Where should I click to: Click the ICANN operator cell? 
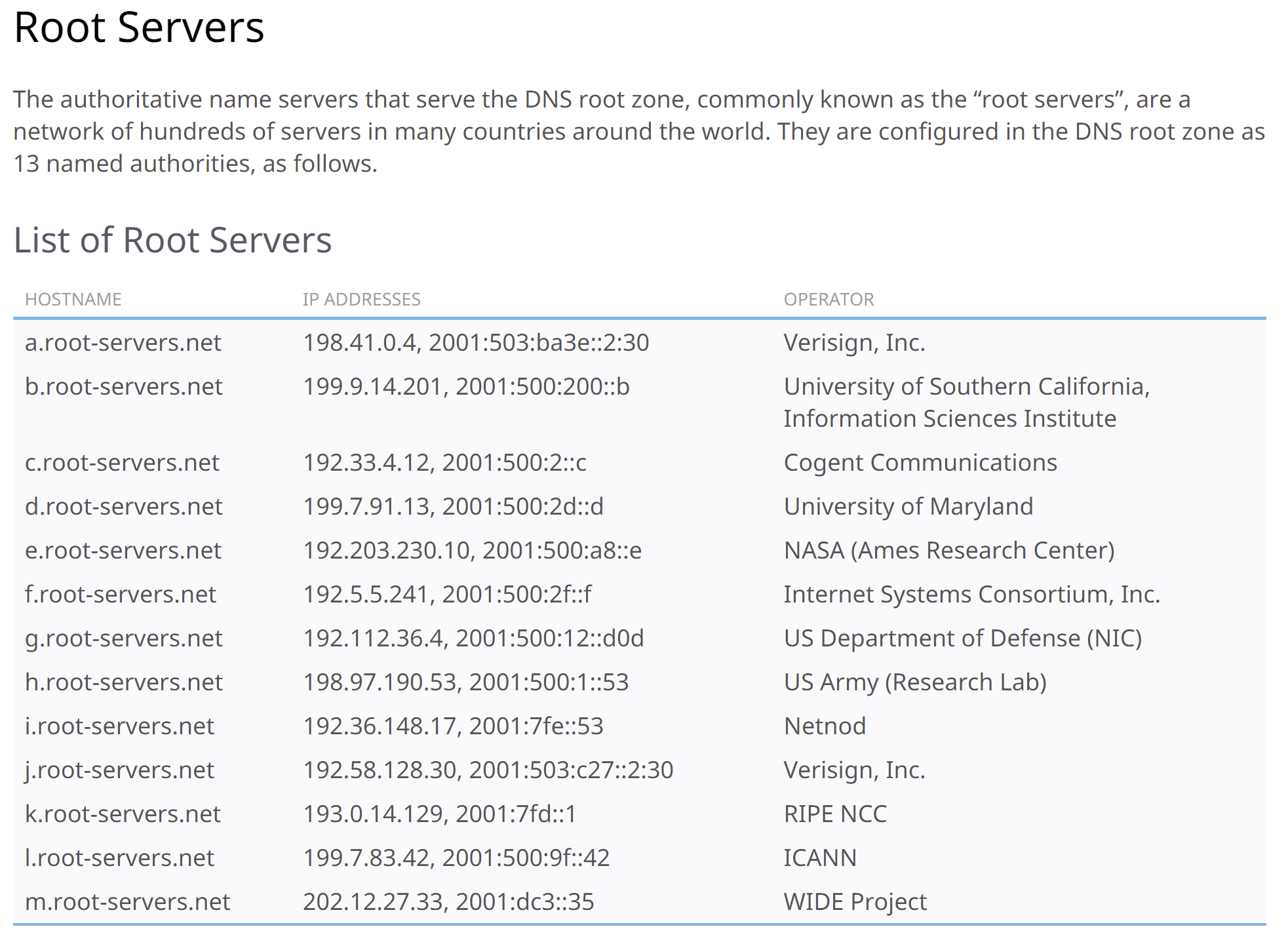(x=819, y=858)
